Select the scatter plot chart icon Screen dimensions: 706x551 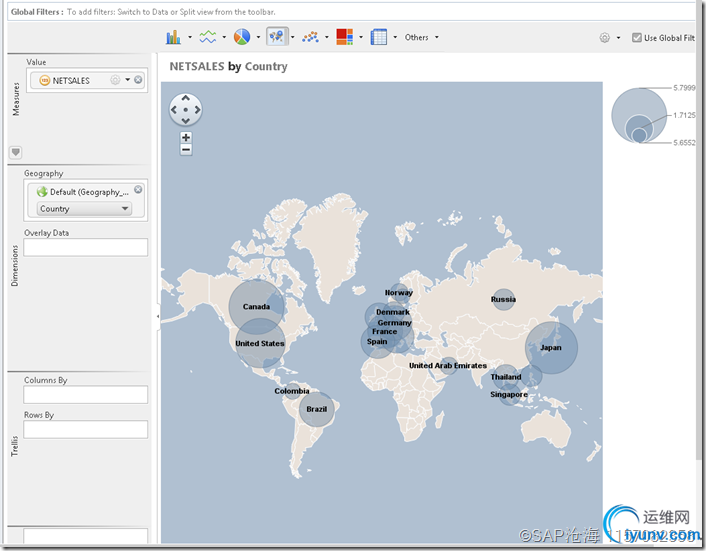point(311,37)
